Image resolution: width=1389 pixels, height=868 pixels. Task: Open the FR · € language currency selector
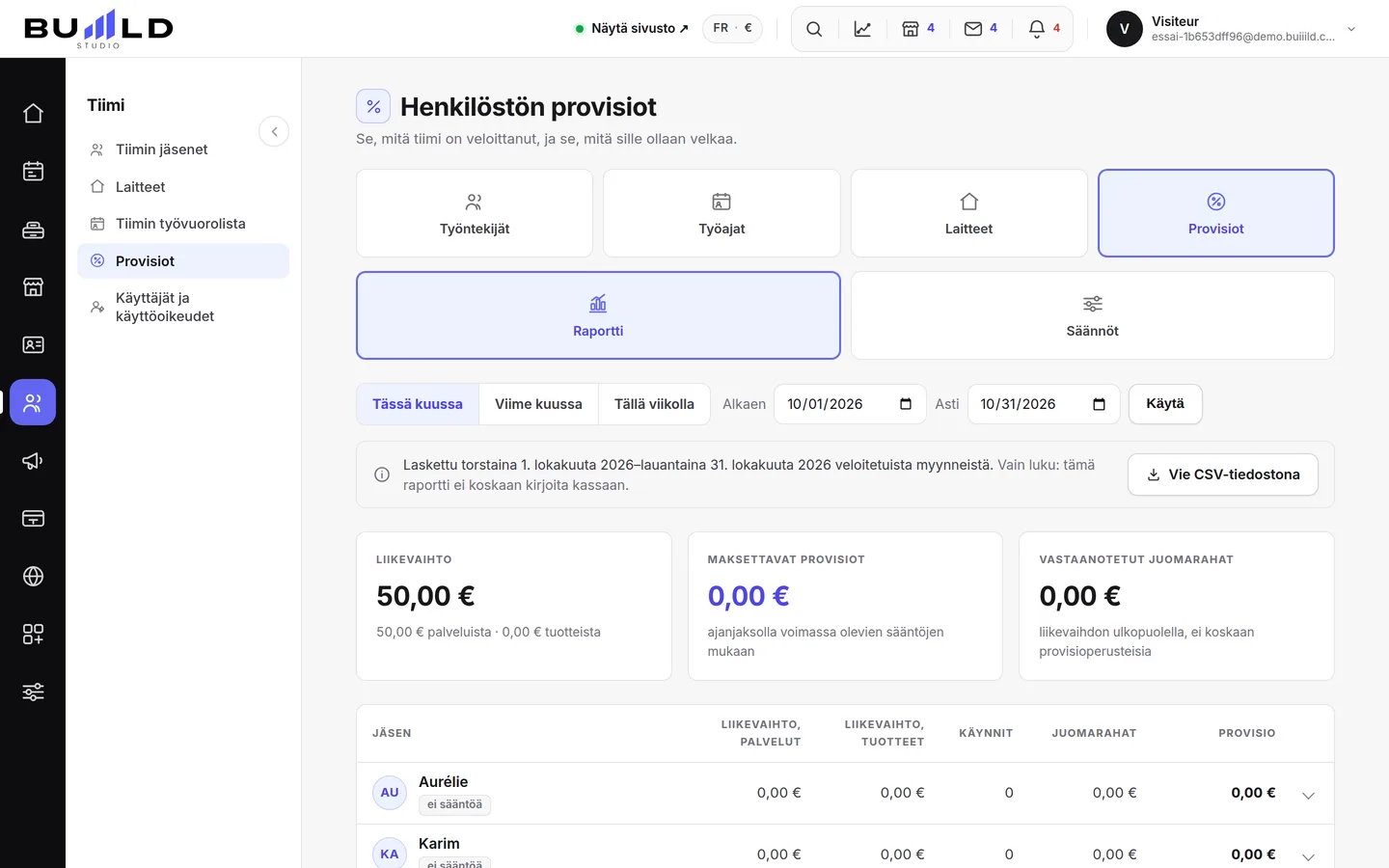(x=732, y=28)
